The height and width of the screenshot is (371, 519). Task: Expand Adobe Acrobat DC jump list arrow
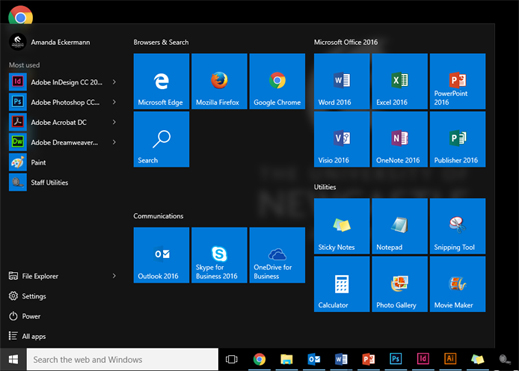[114, 122]
